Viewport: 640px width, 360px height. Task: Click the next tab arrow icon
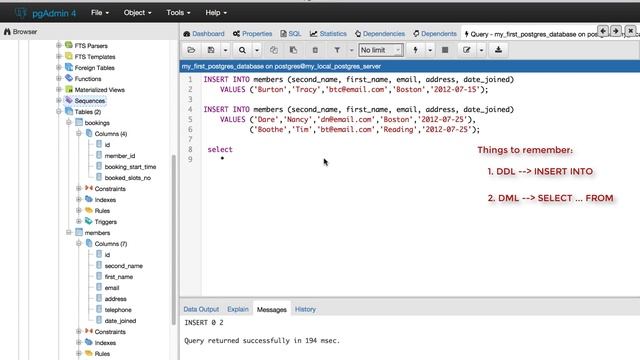click(616, 31)
